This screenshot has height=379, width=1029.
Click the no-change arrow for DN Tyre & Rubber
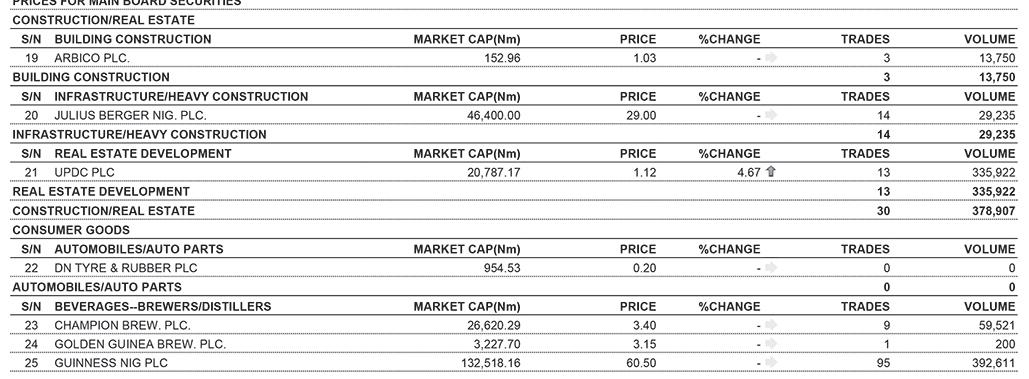(x=771, y=268)
